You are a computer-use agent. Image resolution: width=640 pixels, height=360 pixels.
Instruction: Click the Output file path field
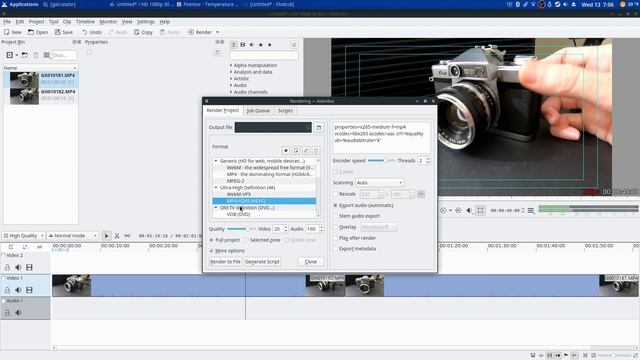tap(273, 127)
